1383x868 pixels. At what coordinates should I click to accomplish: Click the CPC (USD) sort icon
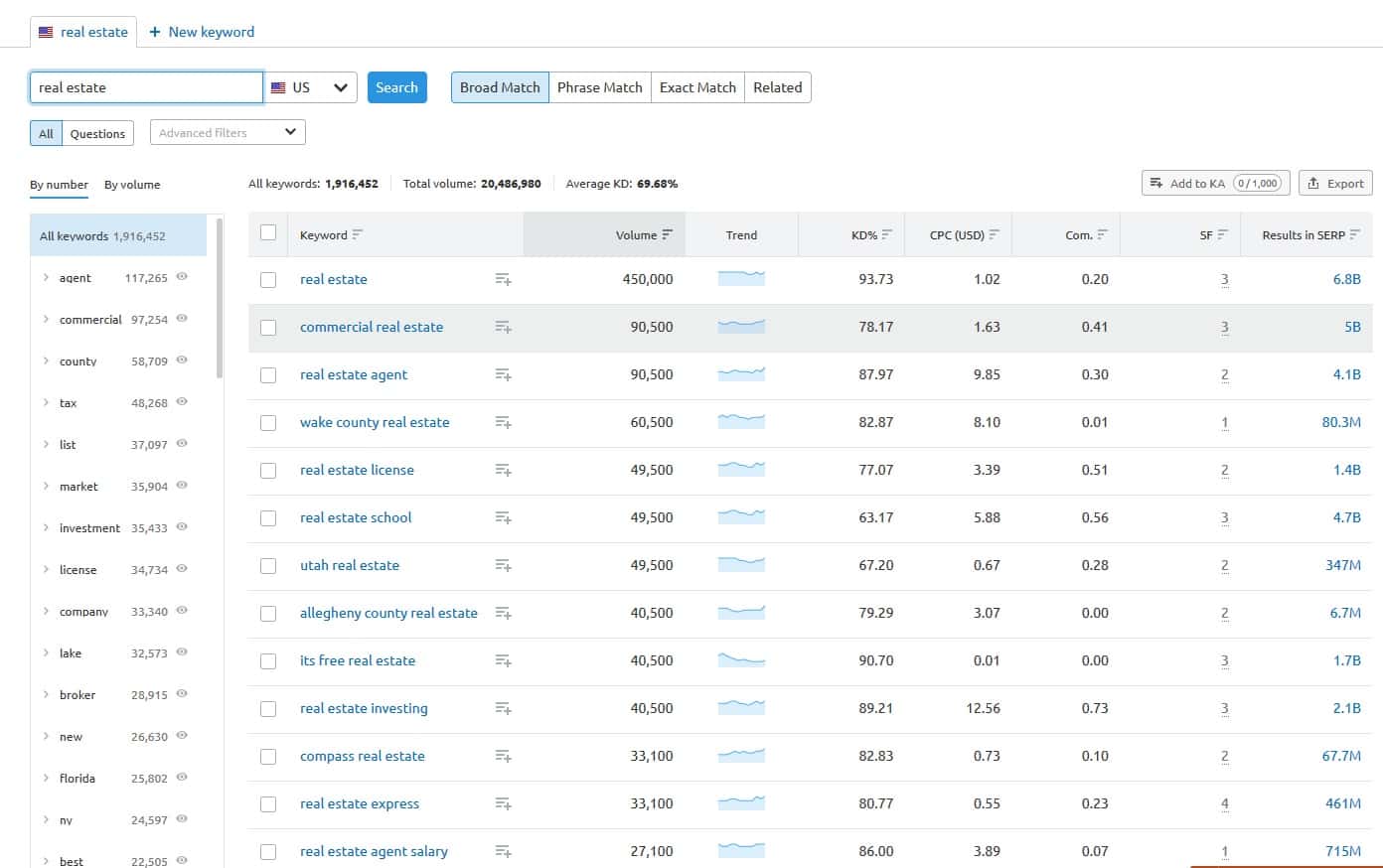994,235
